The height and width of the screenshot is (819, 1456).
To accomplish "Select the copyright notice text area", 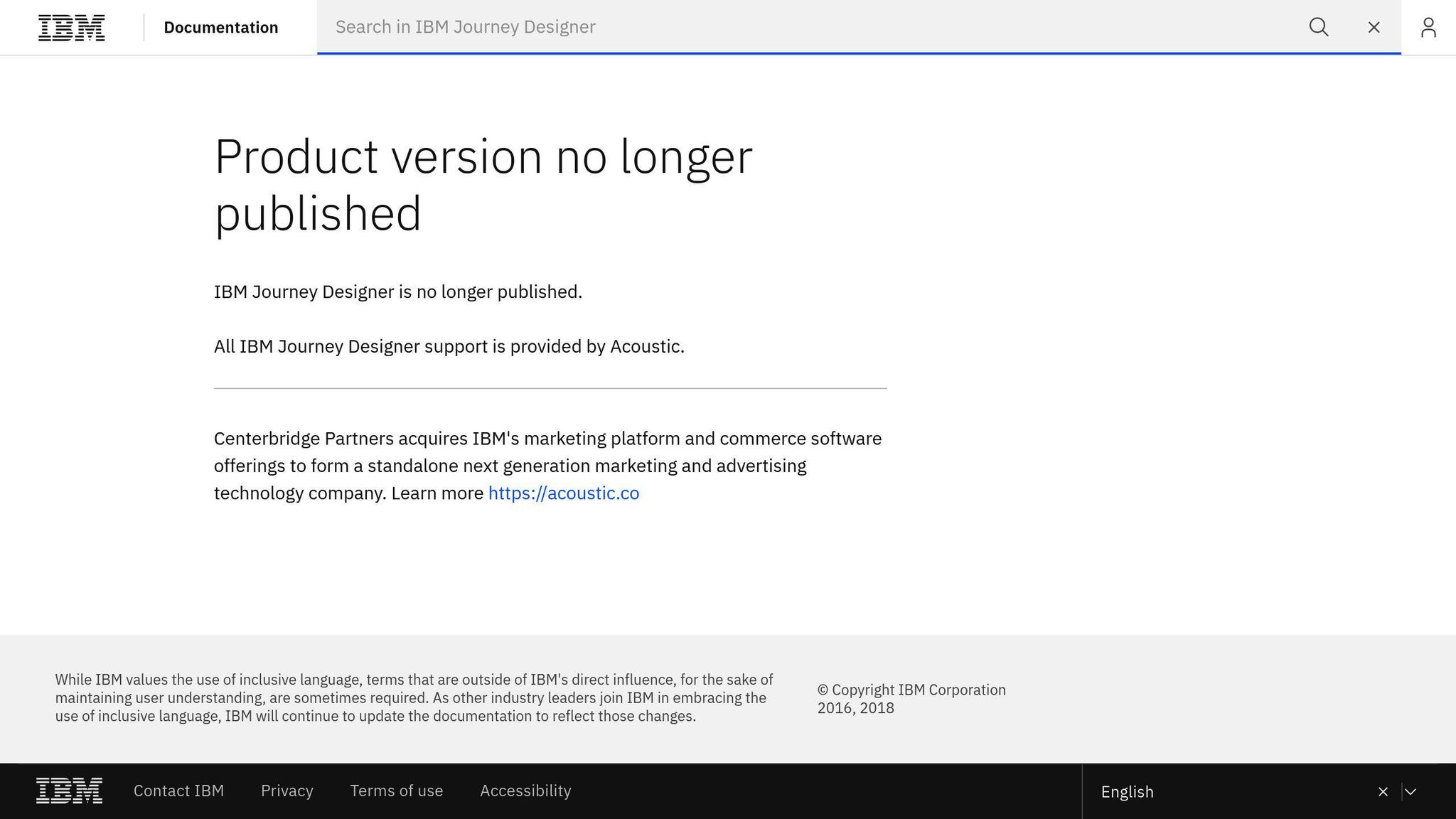I will point(912,699).
